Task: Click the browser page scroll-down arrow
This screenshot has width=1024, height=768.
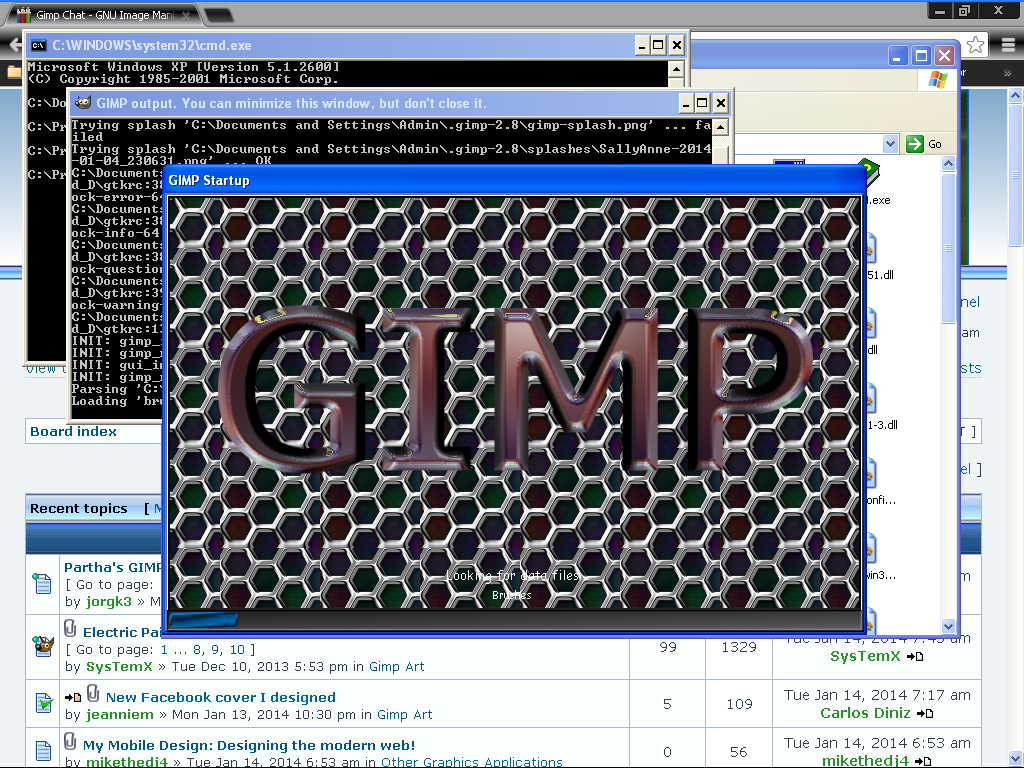Action: coord(1016,758)
